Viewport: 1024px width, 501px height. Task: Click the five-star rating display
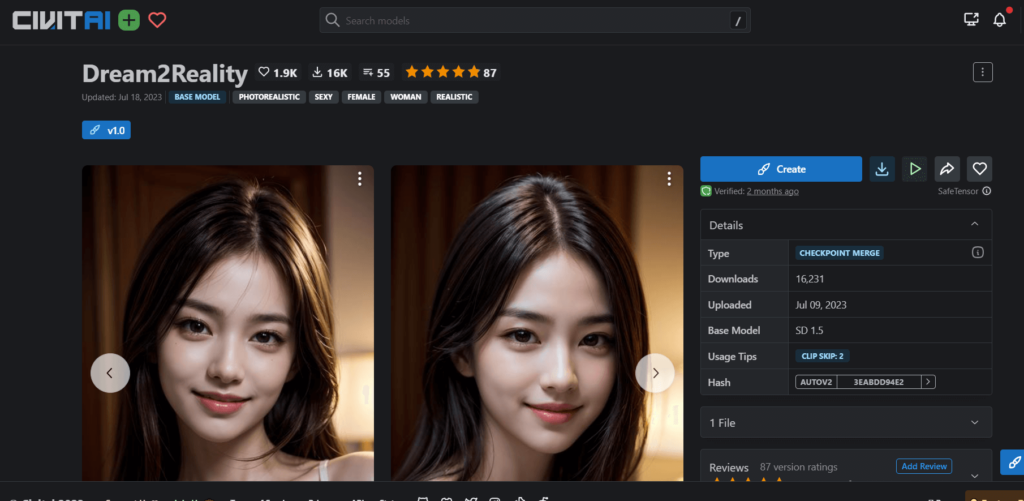point(442,72)
